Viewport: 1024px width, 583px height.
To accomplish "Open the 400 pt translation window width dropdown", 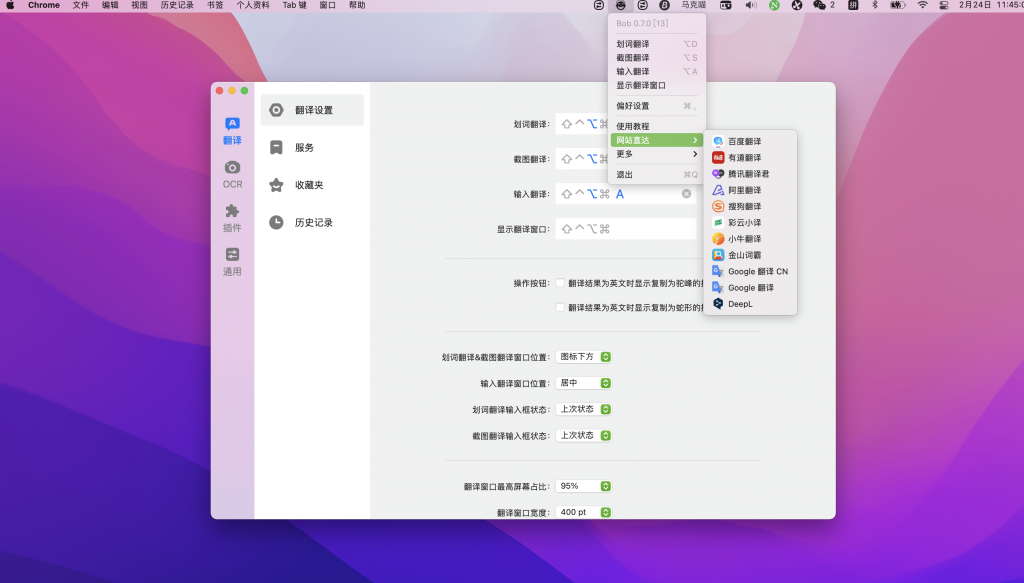I will coord(584,511).
